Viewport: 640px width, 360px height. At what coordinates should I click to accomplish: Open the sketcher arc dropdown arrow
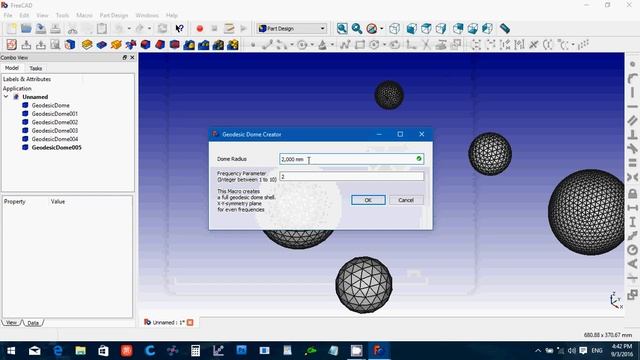tap(292, 44)
